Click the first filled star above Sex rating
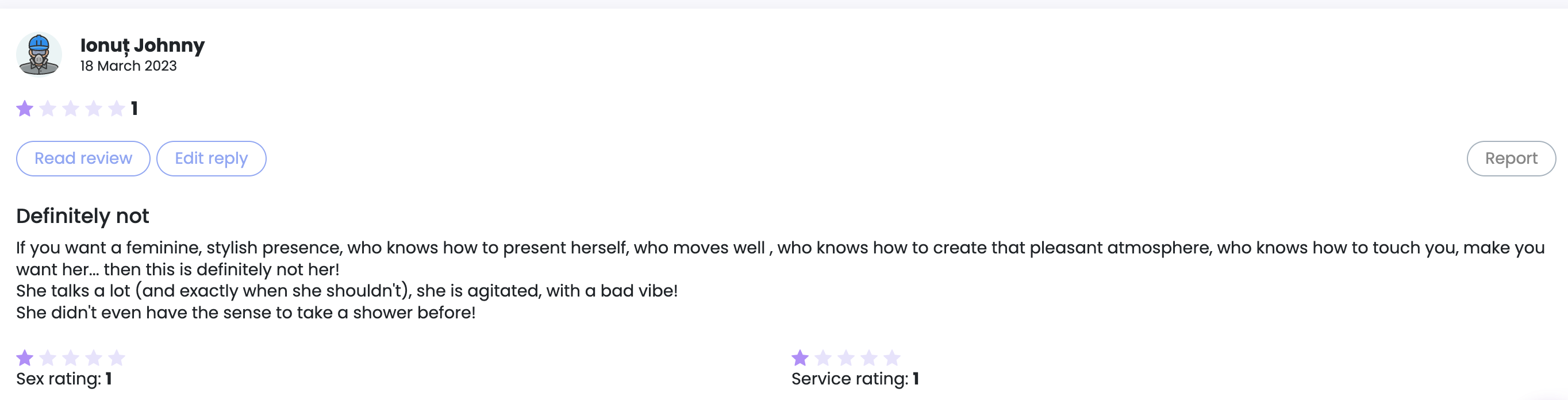The image size is (1568, 400). coord(25,357)
